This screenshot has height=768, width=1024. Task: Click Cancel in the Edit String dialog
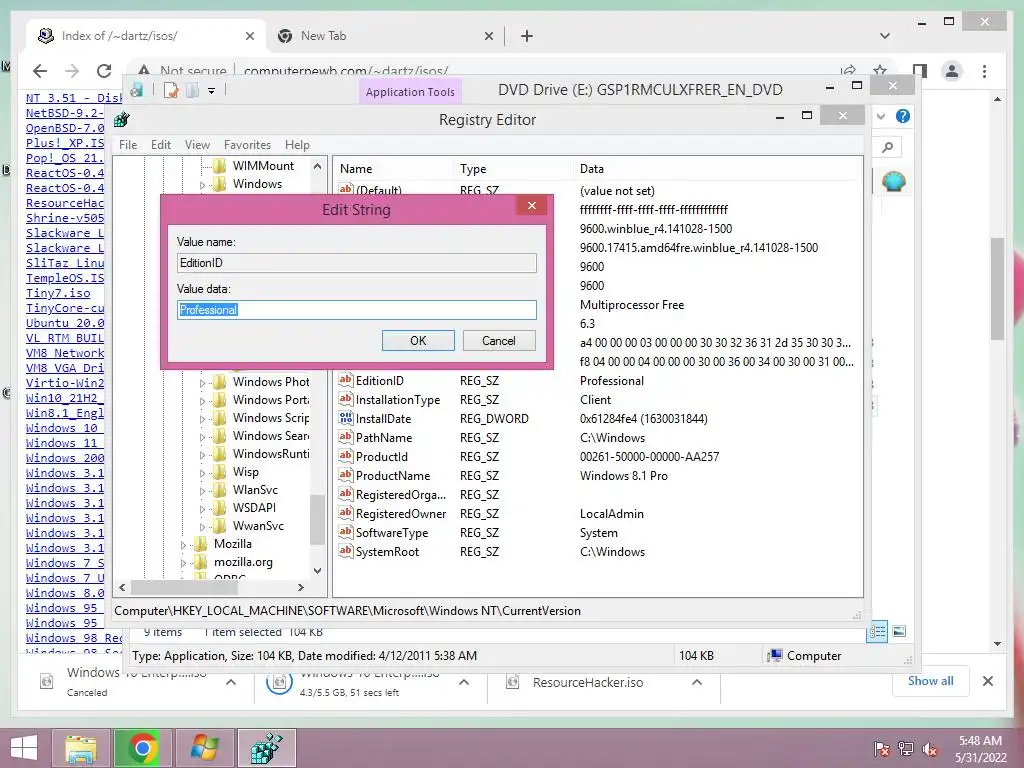click(x=499, y=340)
